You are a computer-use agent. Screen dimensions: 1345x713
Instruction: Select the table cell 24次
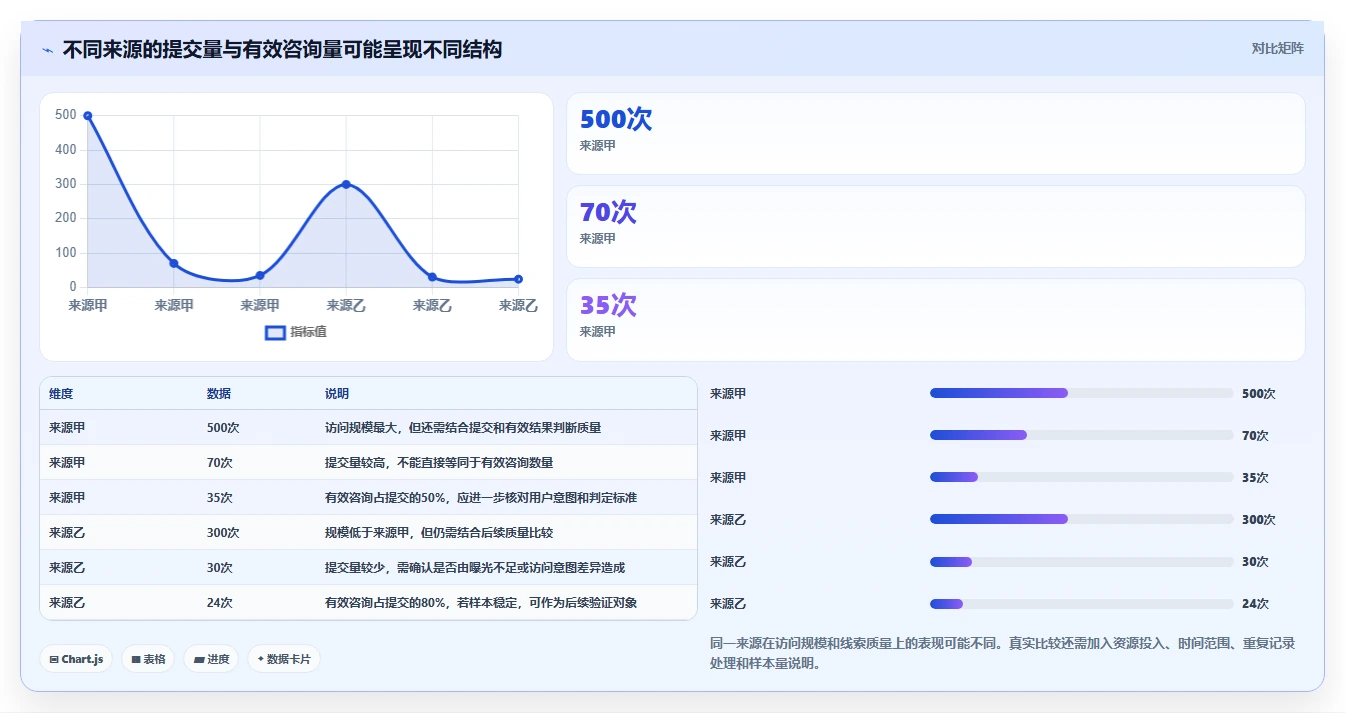click(x=220, y=603)
